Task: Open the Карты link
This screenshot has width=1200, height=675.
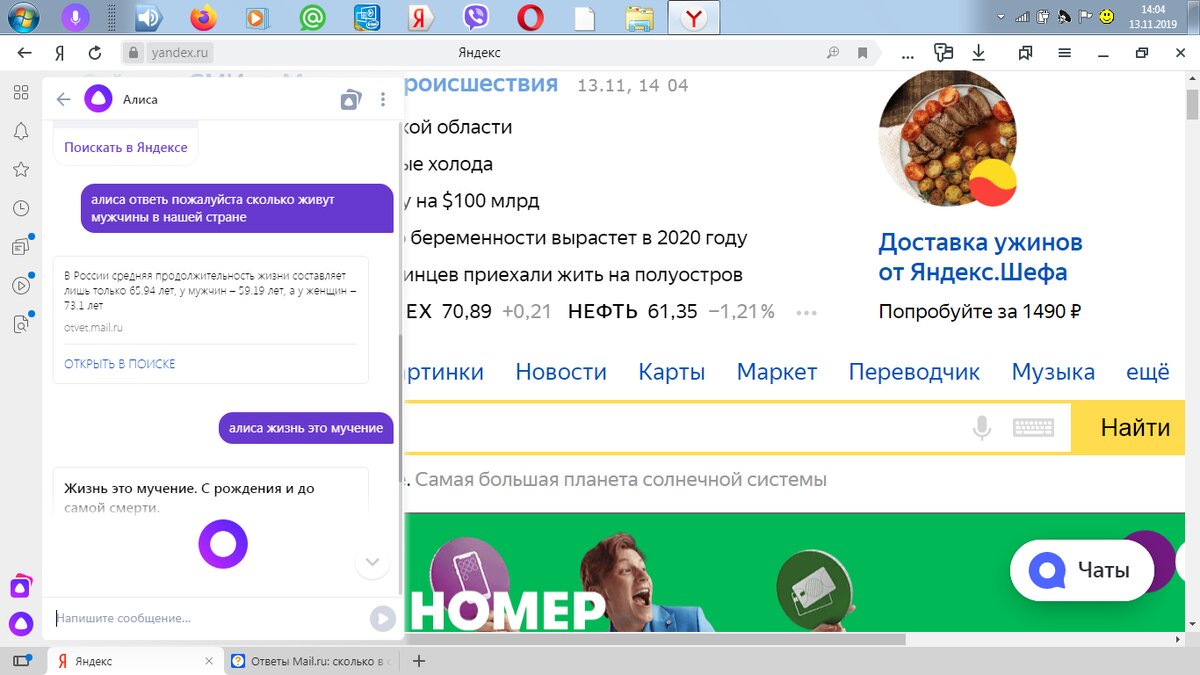Action: click(x=672, y=372)
